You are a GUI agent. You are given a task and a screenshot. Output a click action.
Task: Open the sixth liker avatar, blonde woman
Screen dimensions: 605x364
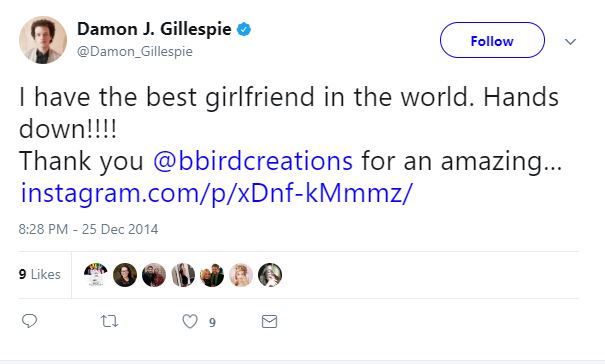point(241,275)
